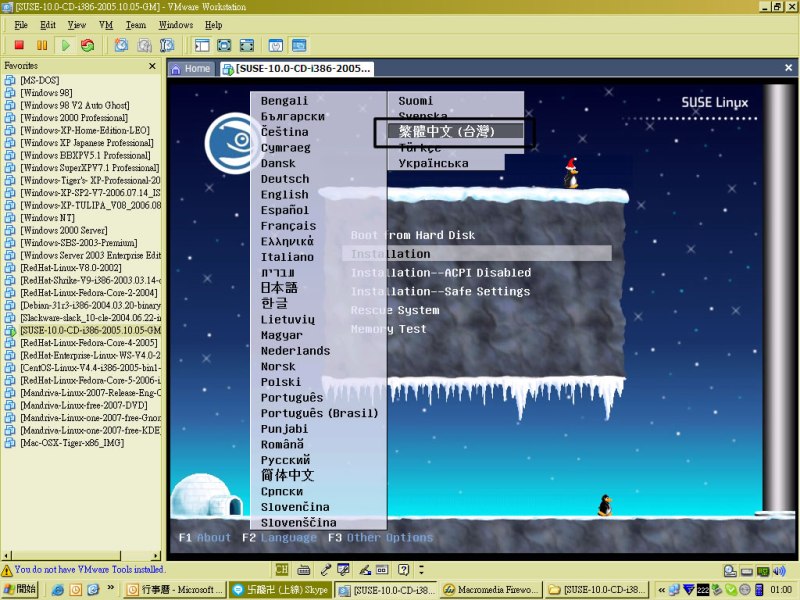Viewport: 800px width, 600px height.
Task: Open the Windows Start button
Action: pos(21,589)
